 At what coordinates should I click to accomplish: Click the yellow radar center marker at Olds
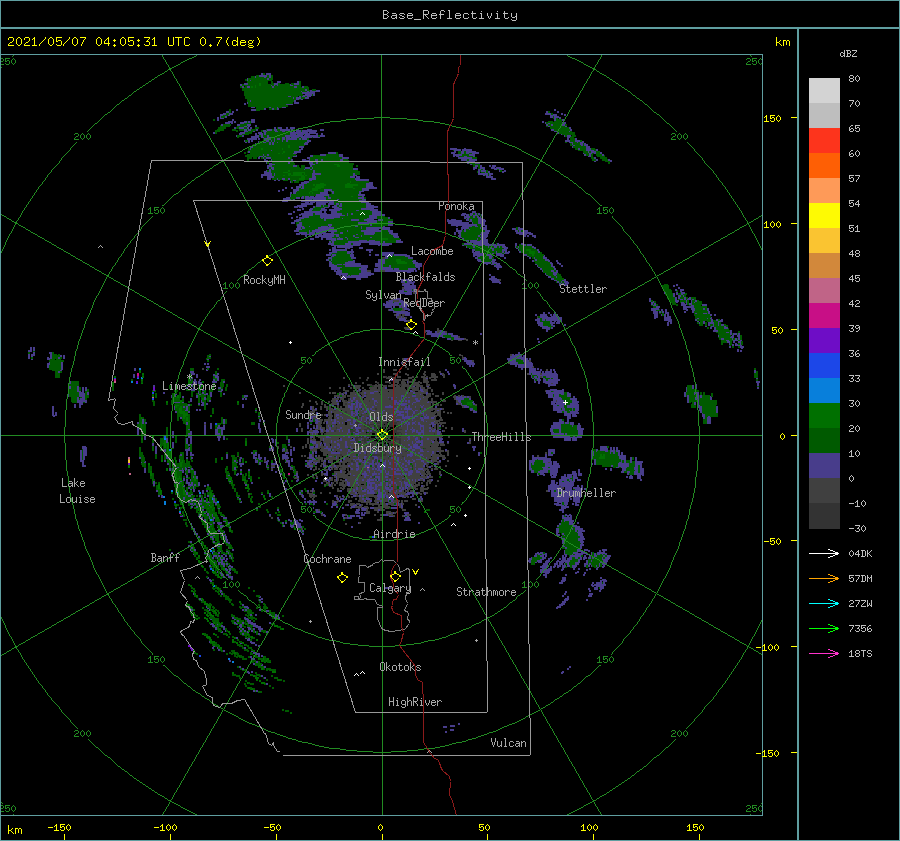[x=382, y=435]
